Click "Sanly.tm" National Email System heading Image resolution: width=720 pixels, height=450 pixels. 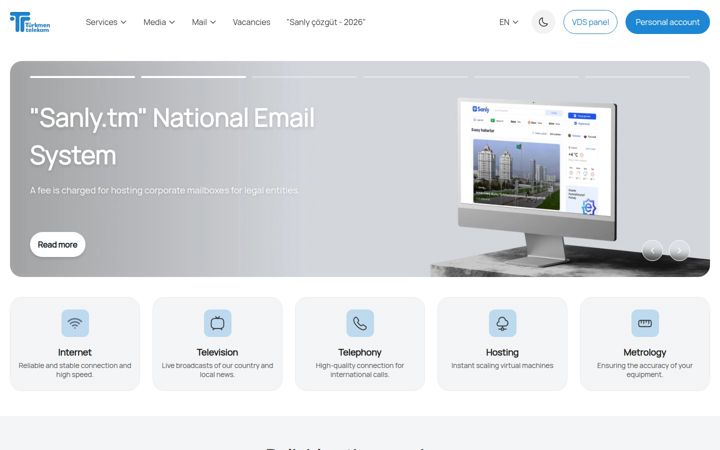click(x=172, y=136)
